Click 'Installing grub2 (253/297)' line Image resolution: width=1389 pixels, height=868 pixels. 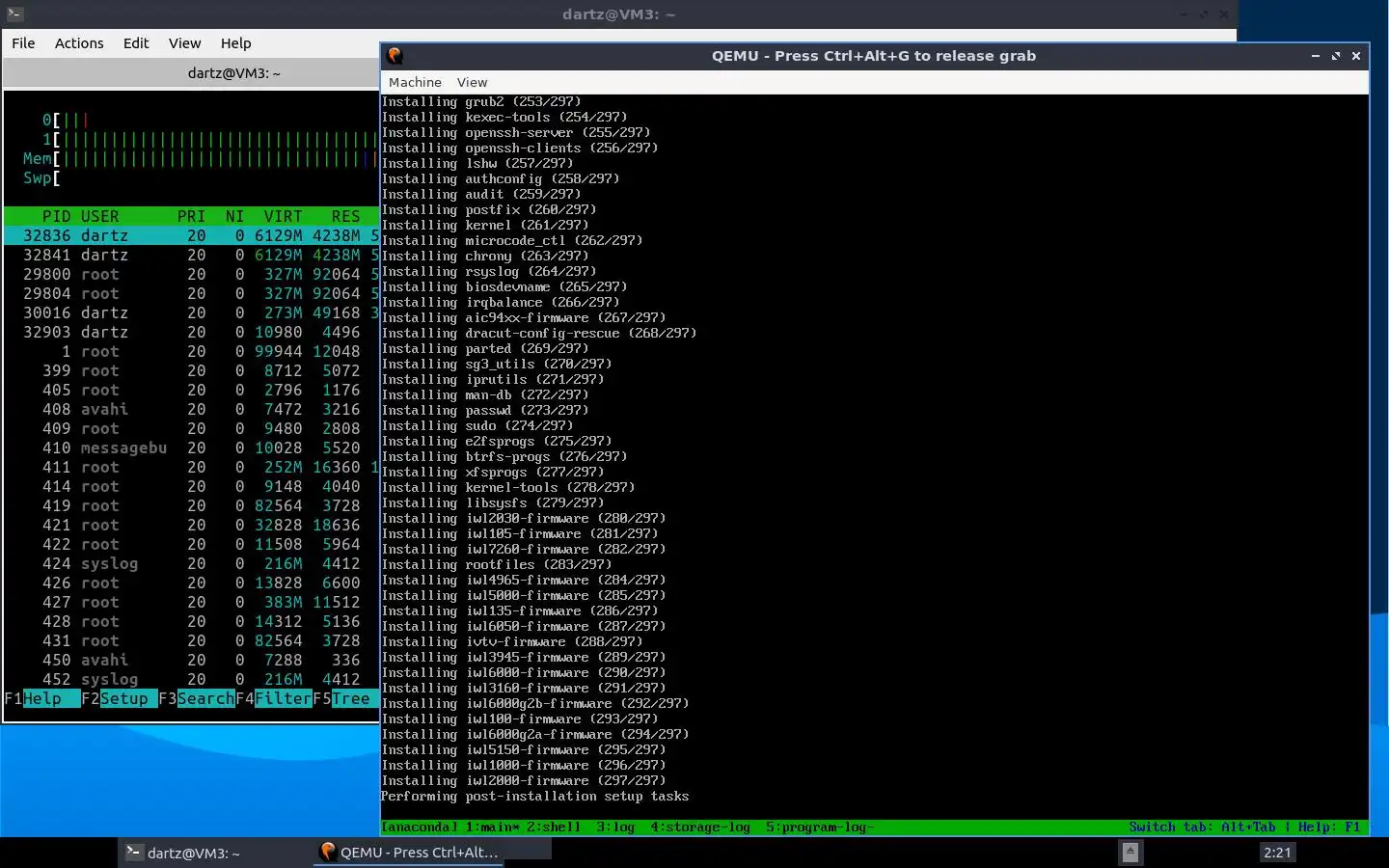(x=480, y=102)
